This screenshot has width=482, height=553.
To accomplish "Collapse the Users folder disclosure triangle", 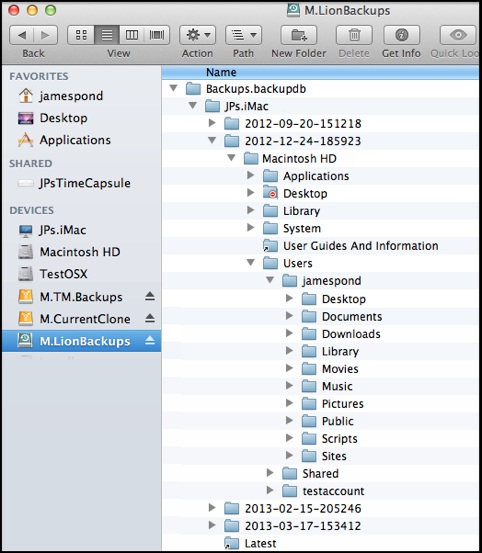I will click(x=251, y=262).
